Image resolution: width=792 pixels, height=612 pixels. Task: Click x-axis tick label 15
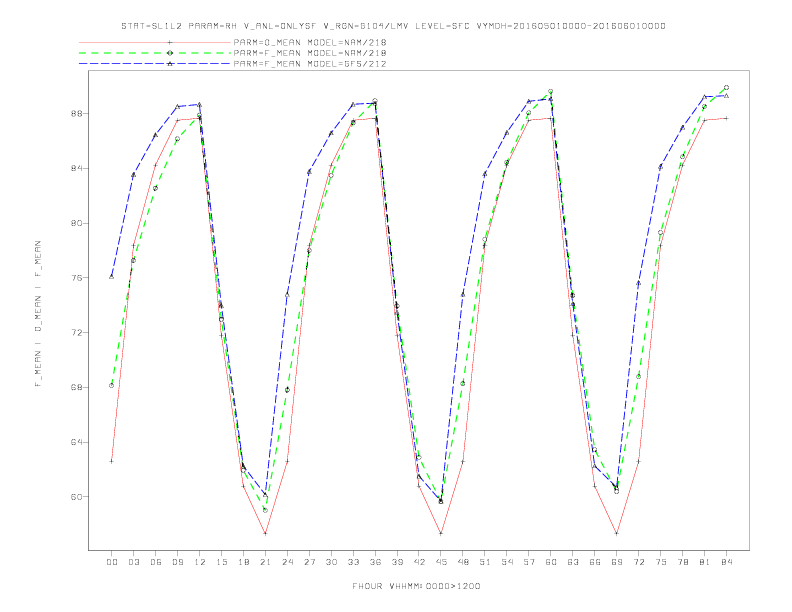[221, 562]
